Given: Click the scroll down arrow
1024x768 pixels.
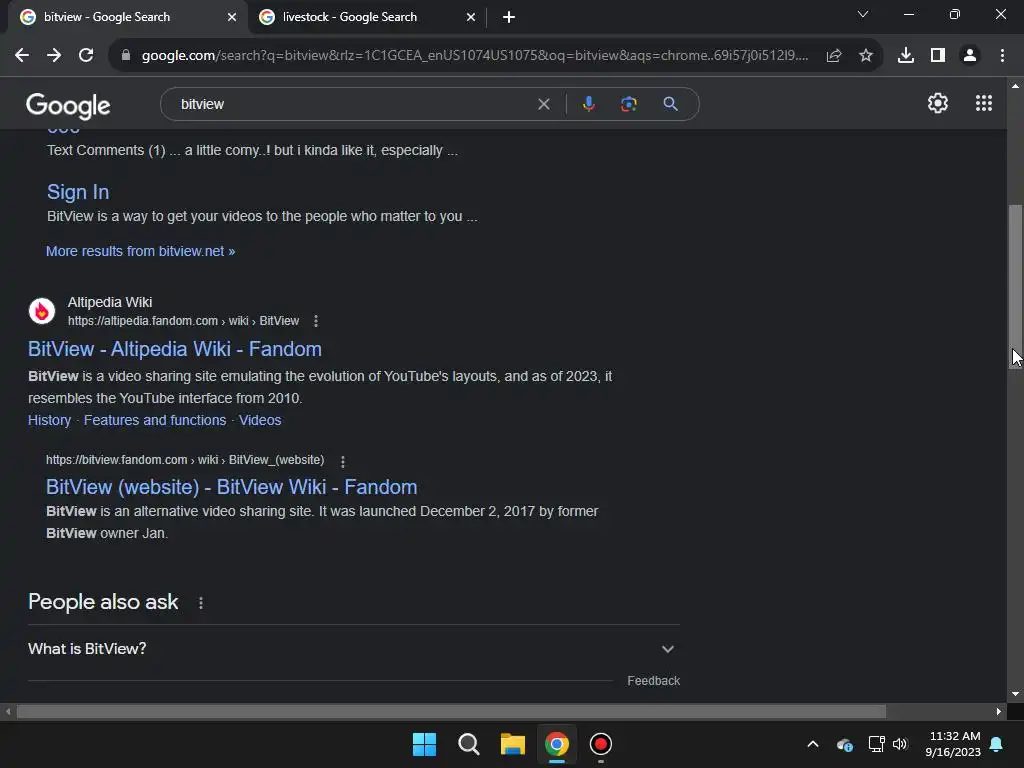Looking at the screenshot, I should pyautogui.click(x=1015, y=694).
